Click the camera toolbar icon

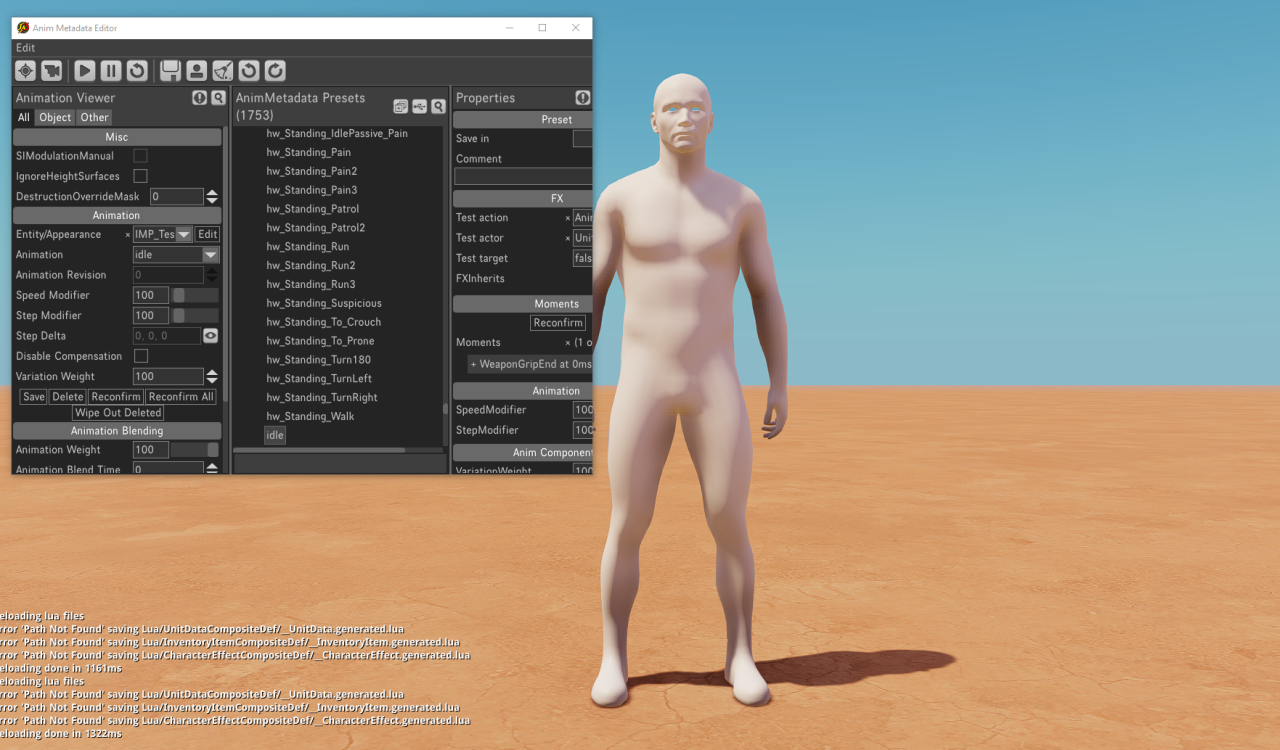click(x=51, y=71)
